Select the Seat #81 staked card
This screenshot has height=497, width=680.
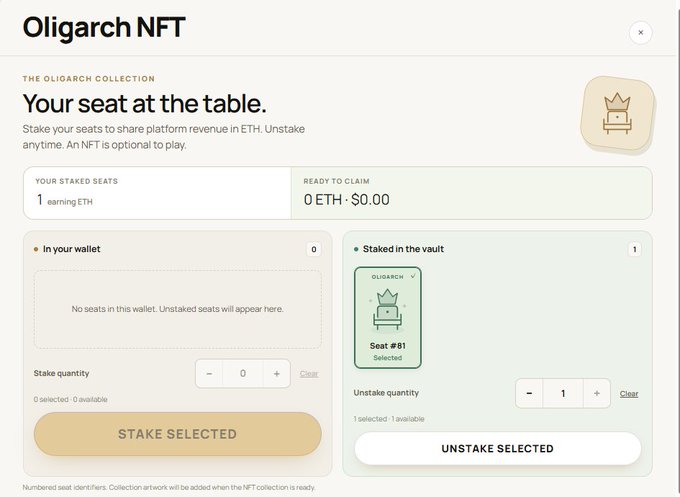pyautogui.click(x=388, y=317)
